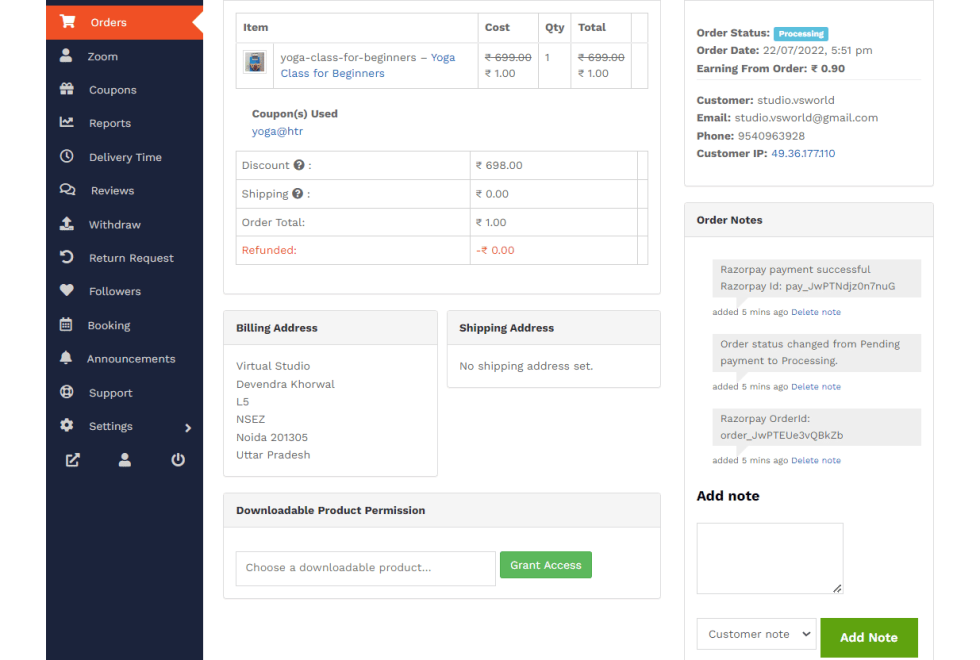Click the Delivery Time clock icon

(x=67, y=156)
